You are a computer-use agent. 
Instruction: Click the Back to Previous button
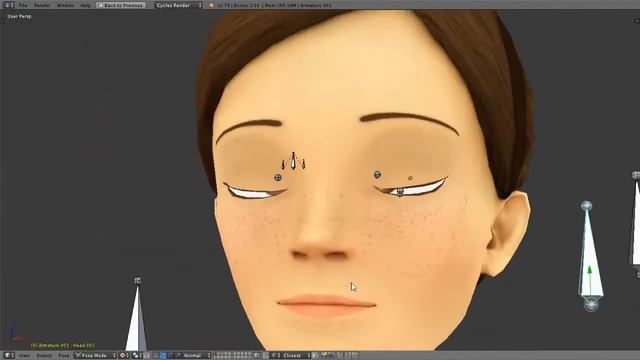click(121, 5)
